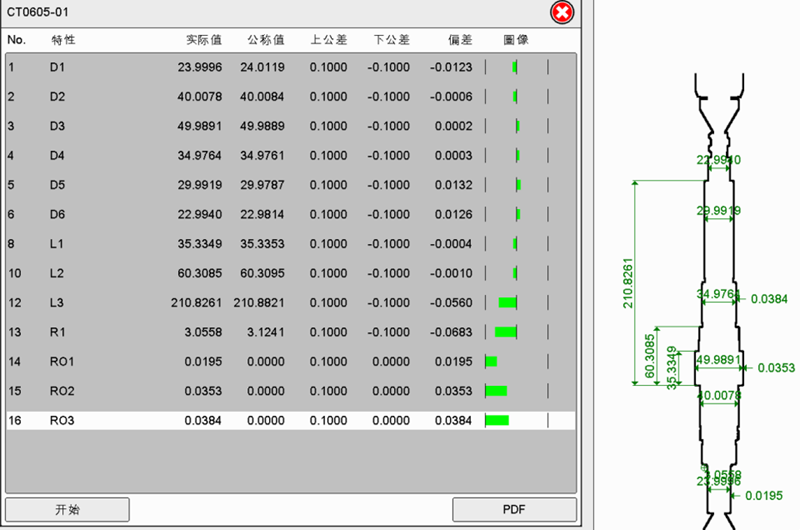Click actual value 40.0078 for D2

tap(199, 96)
